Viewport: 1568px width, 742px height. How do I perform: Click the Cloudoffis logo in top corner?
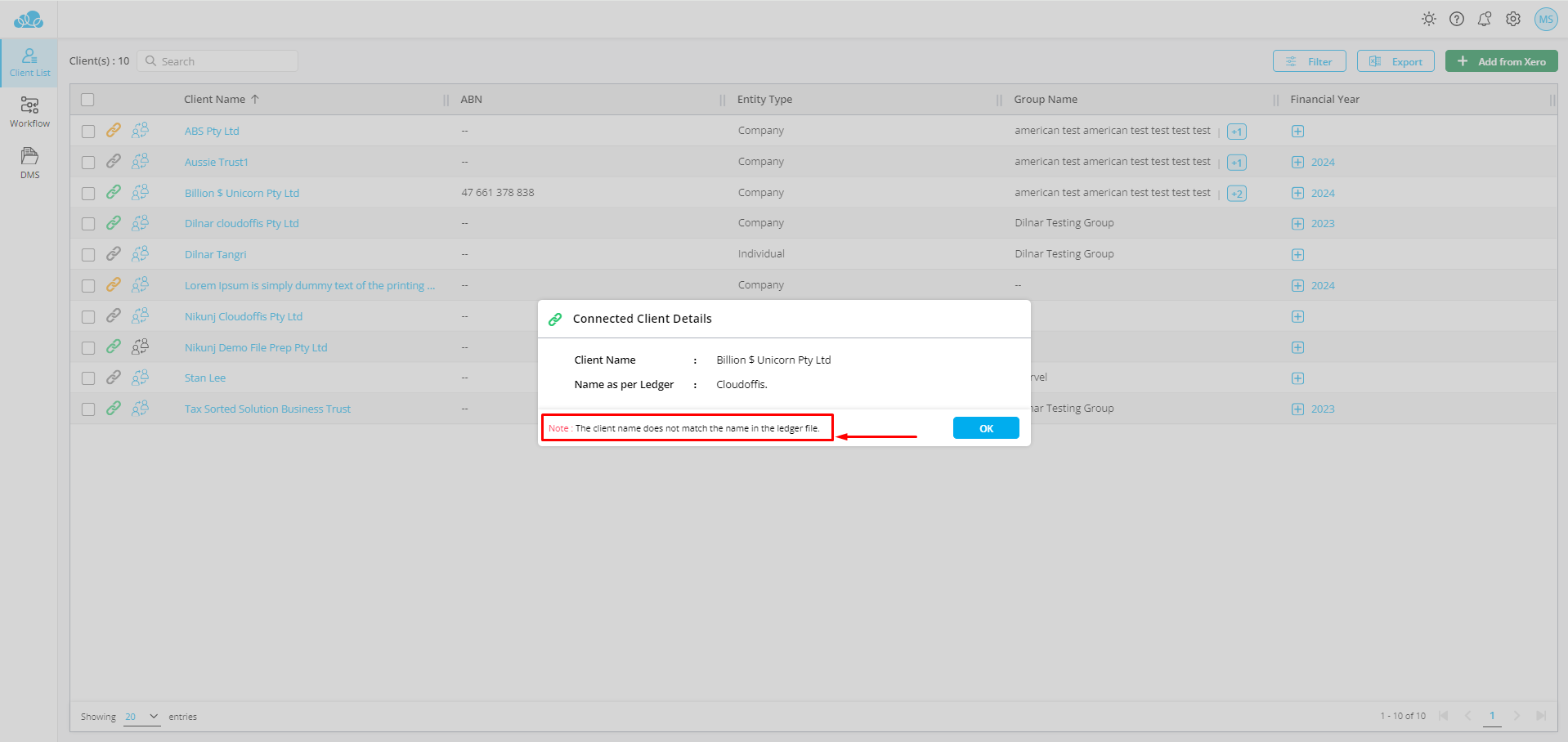pyautogui.click(x=29, y=20)
